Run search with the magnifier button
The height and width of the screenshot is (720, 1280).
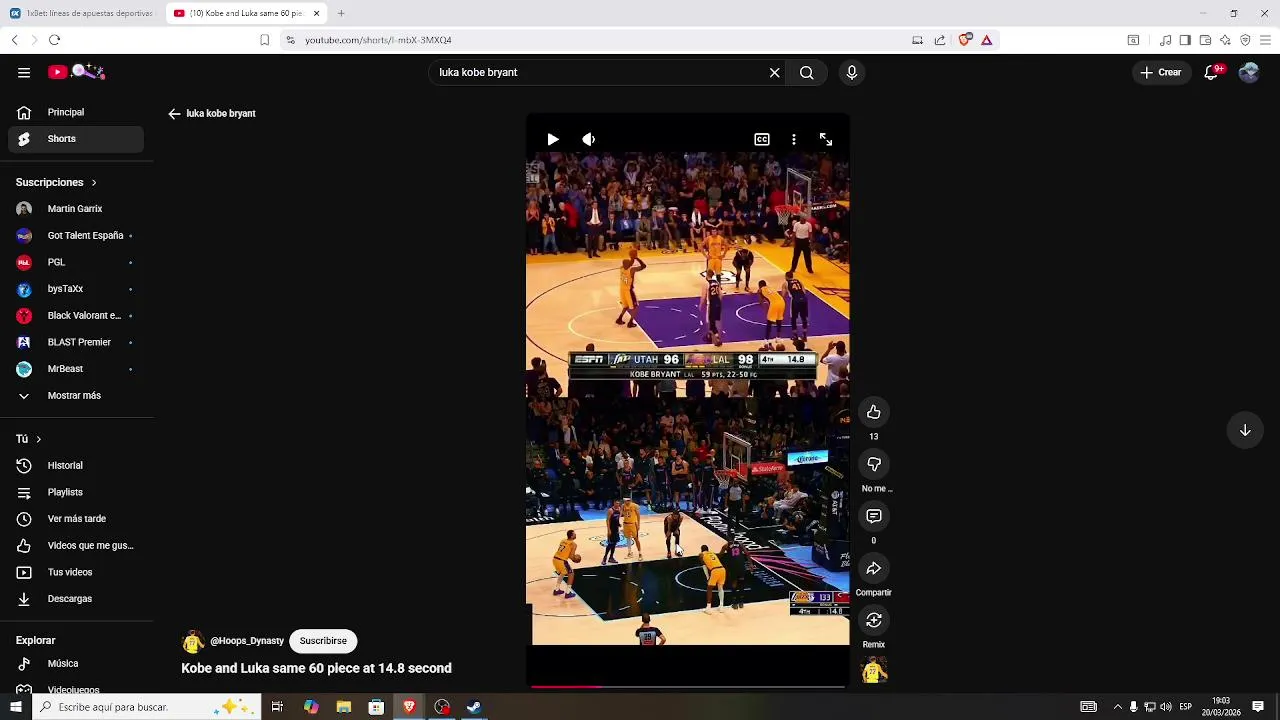pos(807,72)
